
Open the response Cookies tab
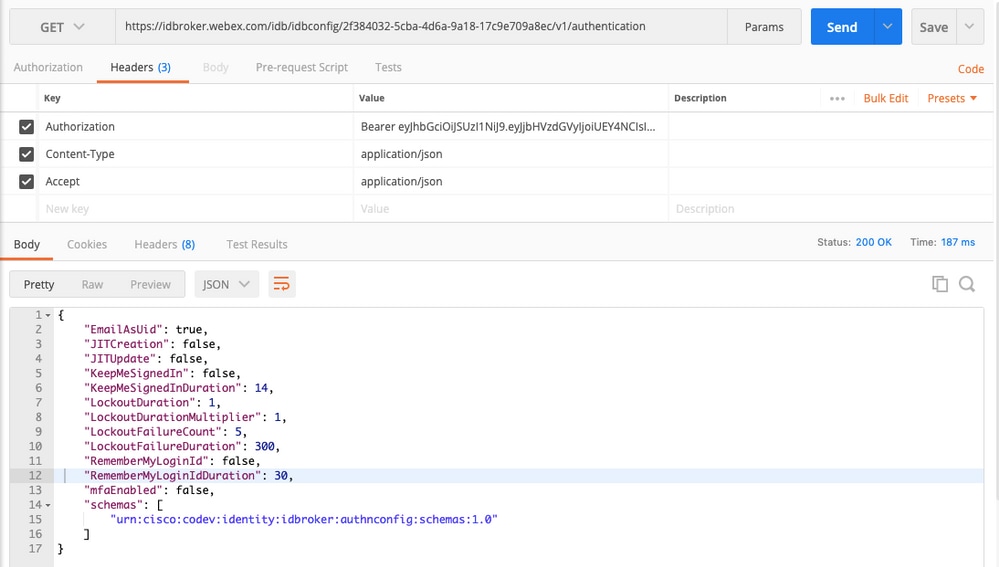pos(87,244)
